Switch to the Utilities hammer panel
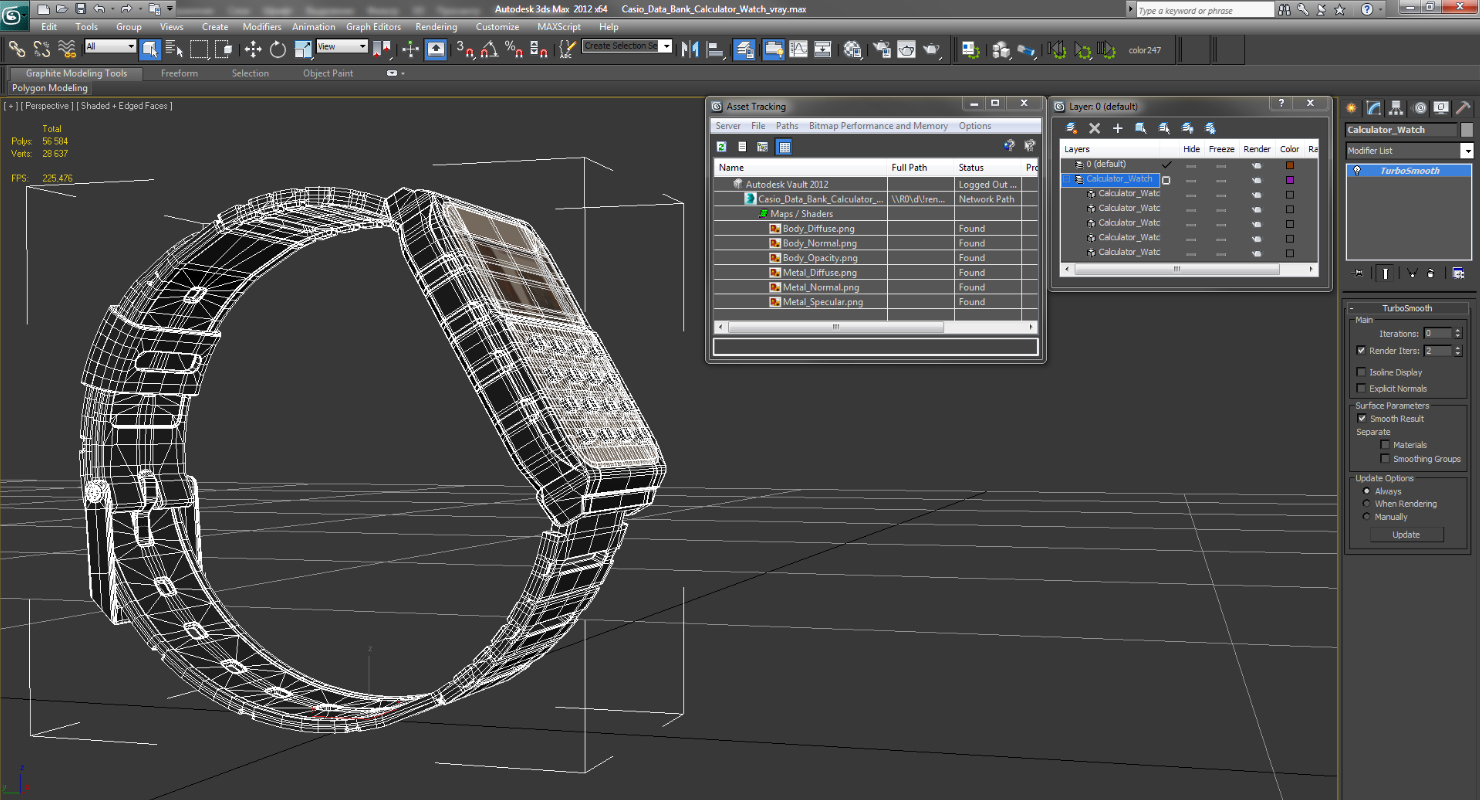This screenshot has width=1480, height=800. click(1463, 108)
